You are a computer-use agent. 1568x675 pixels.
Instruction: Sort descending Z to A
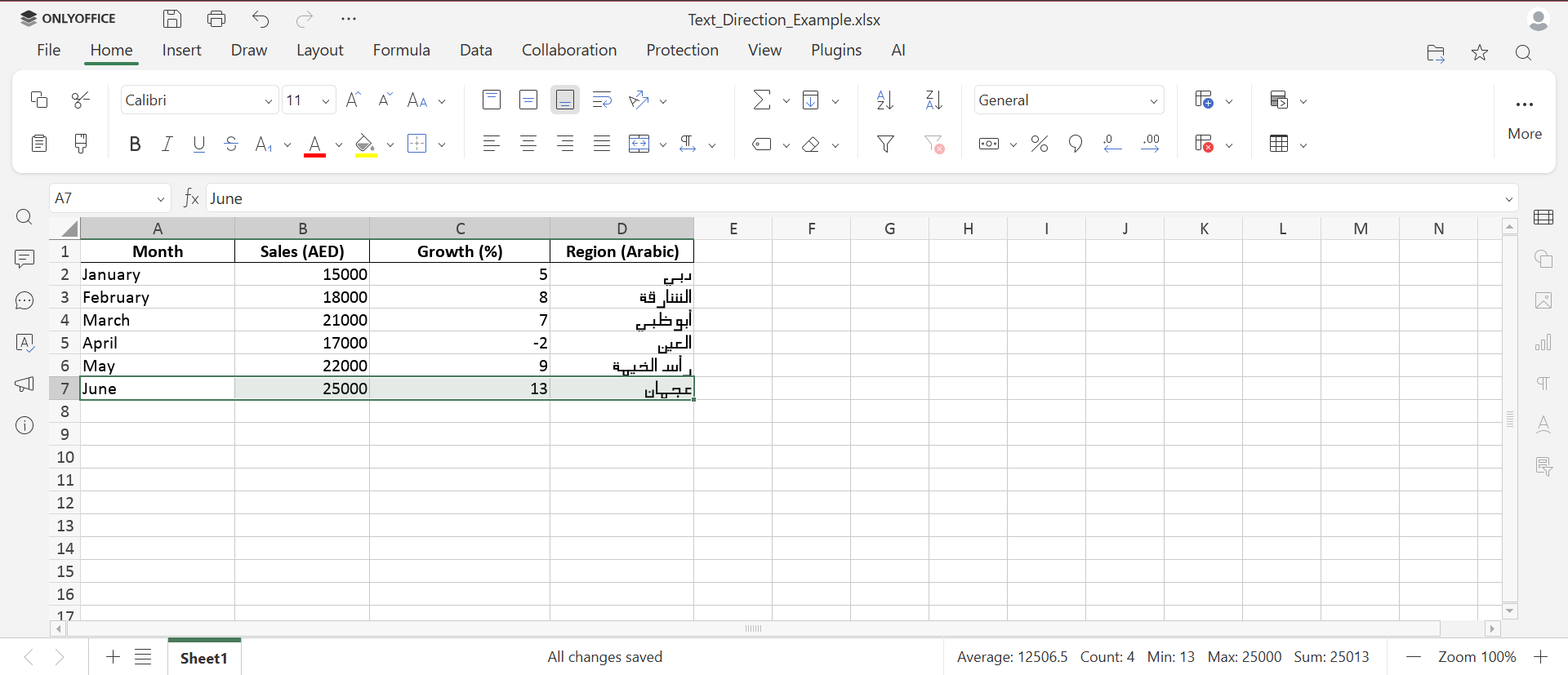(933, 100)
